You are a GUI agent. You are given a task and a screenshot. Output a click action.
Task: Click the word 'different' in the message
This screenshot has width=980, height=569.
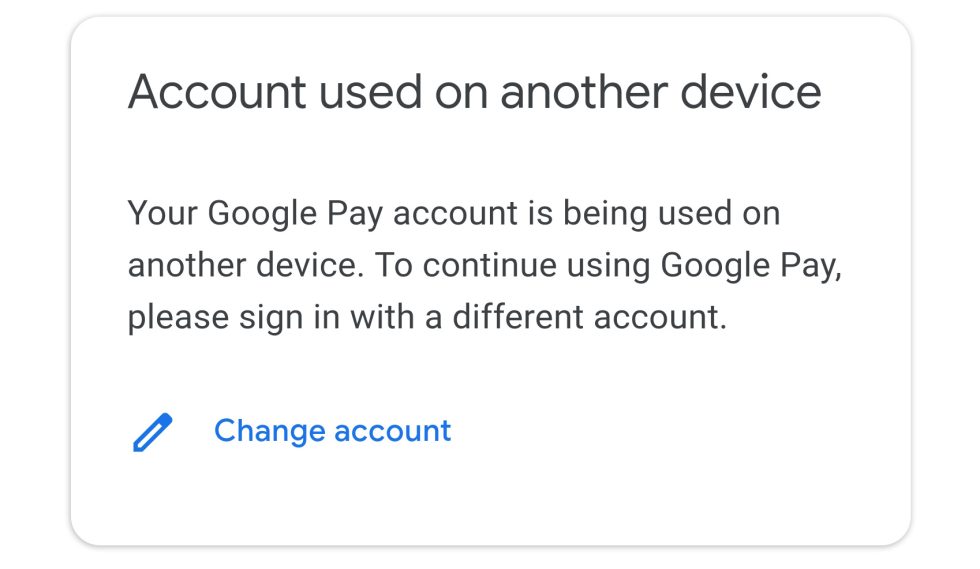click(x=518, y=316)
